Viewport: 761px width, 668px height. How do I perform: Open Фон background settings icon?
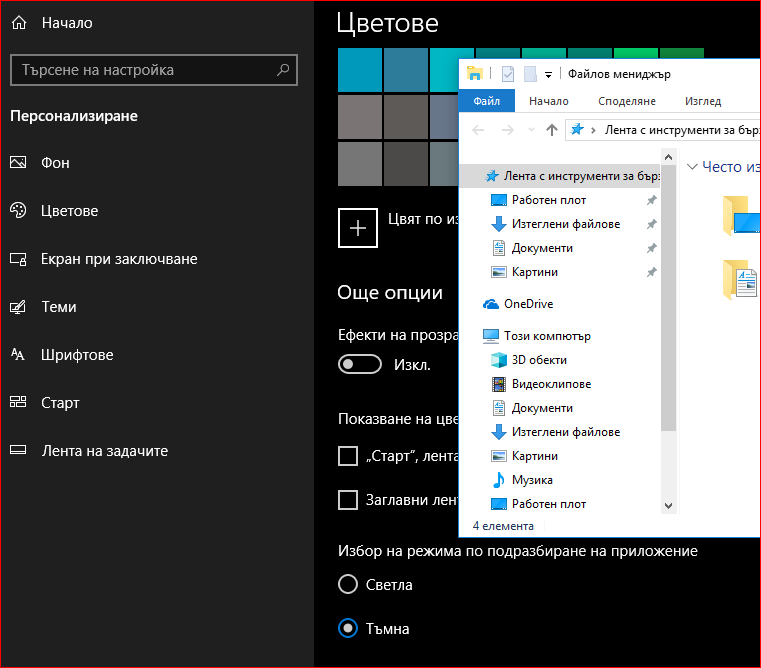click(x=18, y=162)
